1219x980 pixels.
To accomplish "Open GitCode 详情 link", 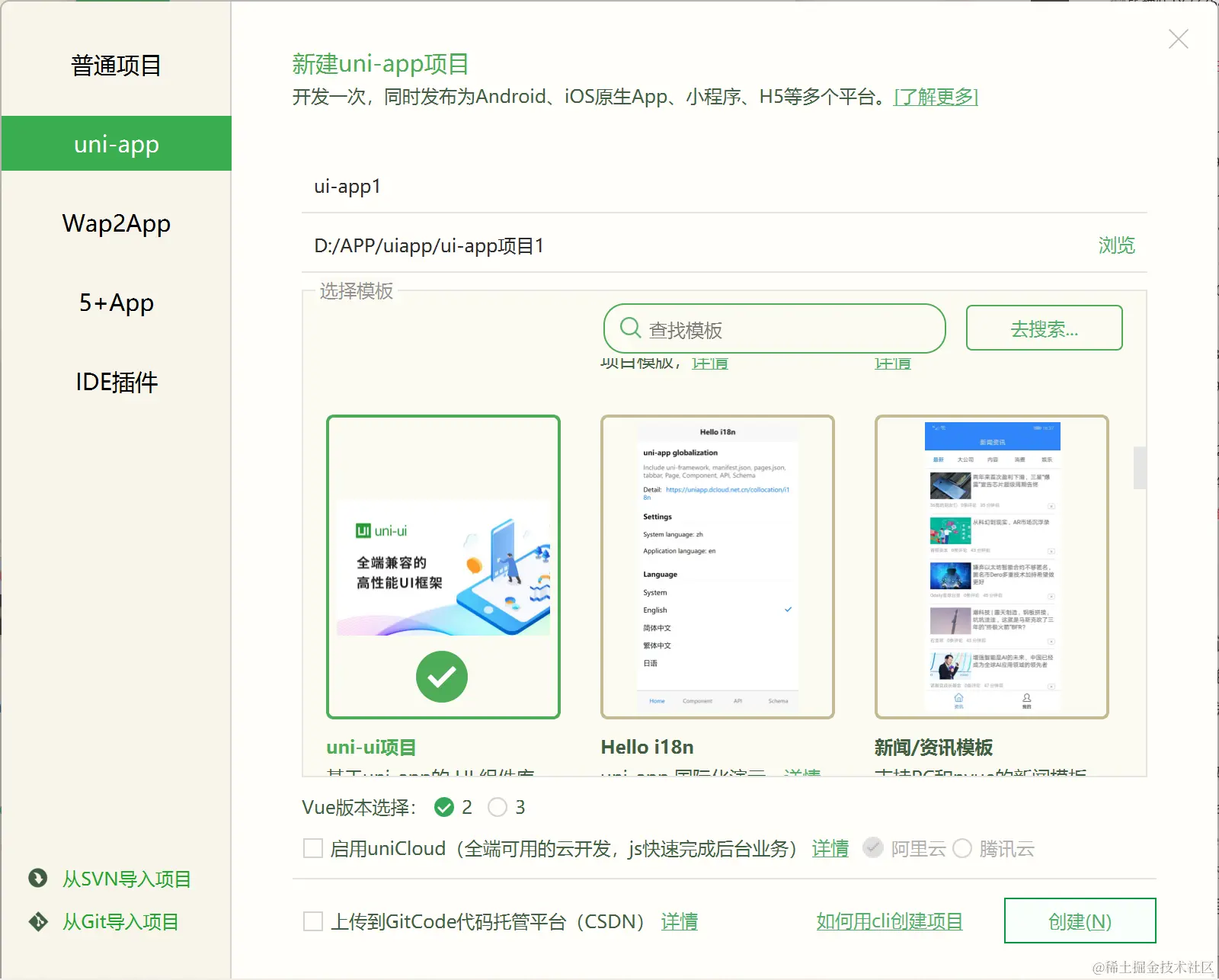I will tap(680, 921).
